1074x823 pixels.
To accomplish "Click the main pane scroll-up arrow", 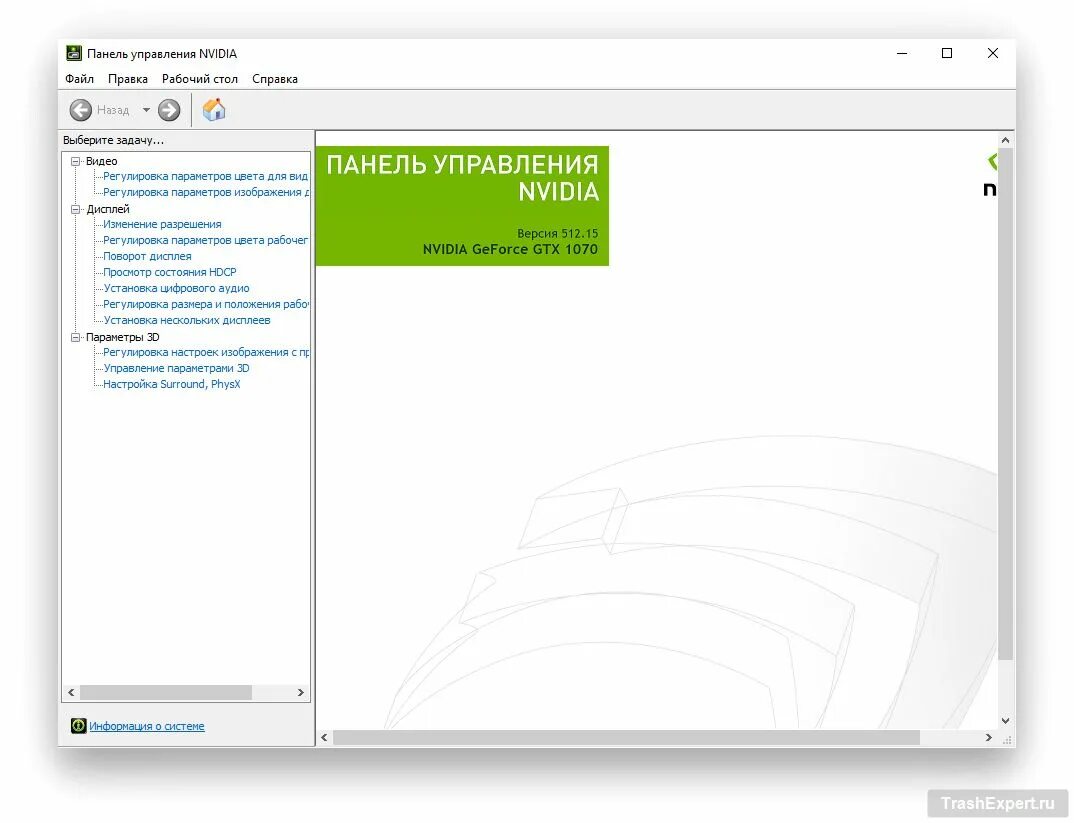I will (x=1005, y=140).
